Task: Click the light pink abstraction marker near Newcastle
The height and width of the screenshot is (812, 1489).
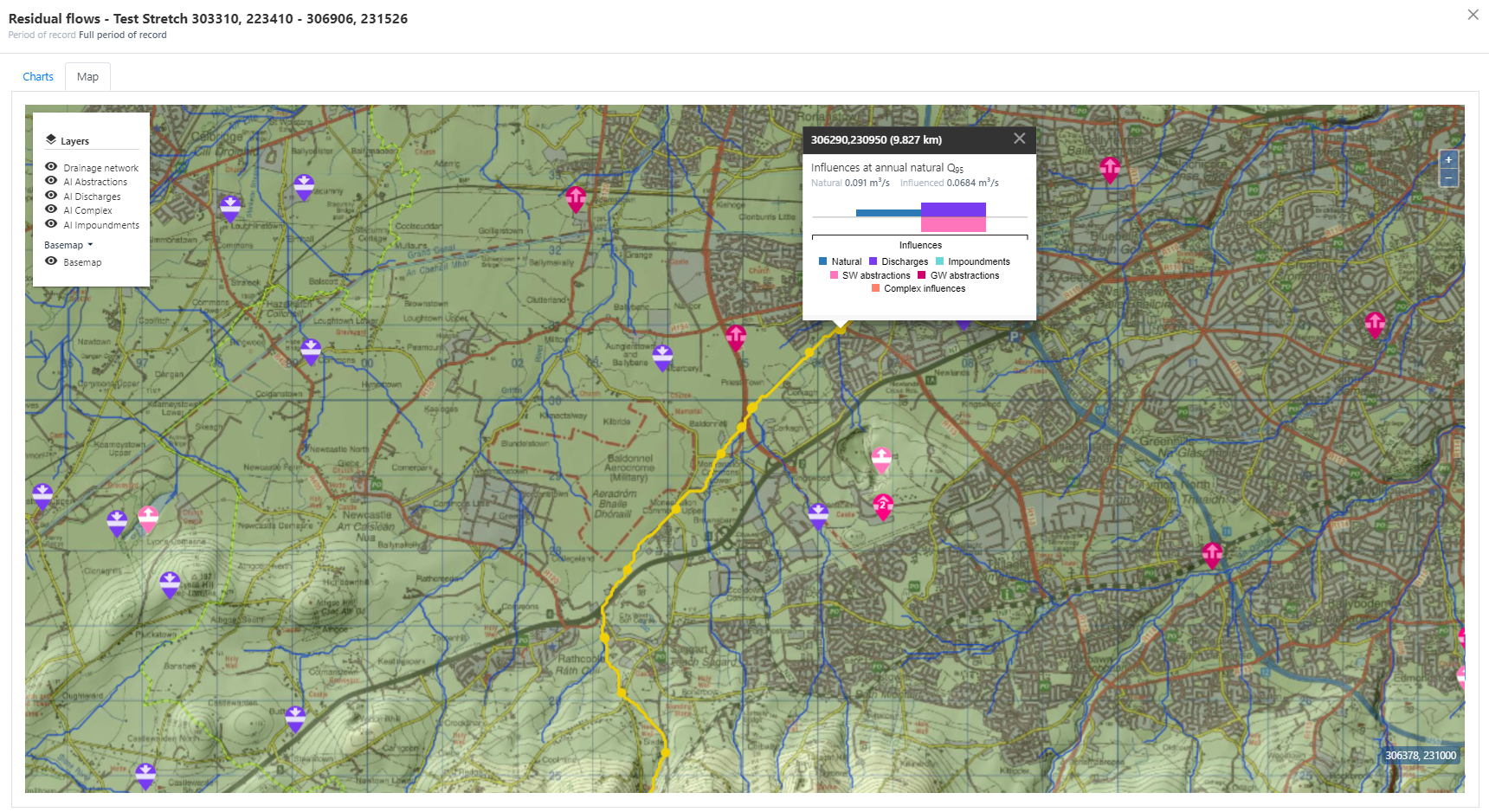Action: tap(148, 519)
